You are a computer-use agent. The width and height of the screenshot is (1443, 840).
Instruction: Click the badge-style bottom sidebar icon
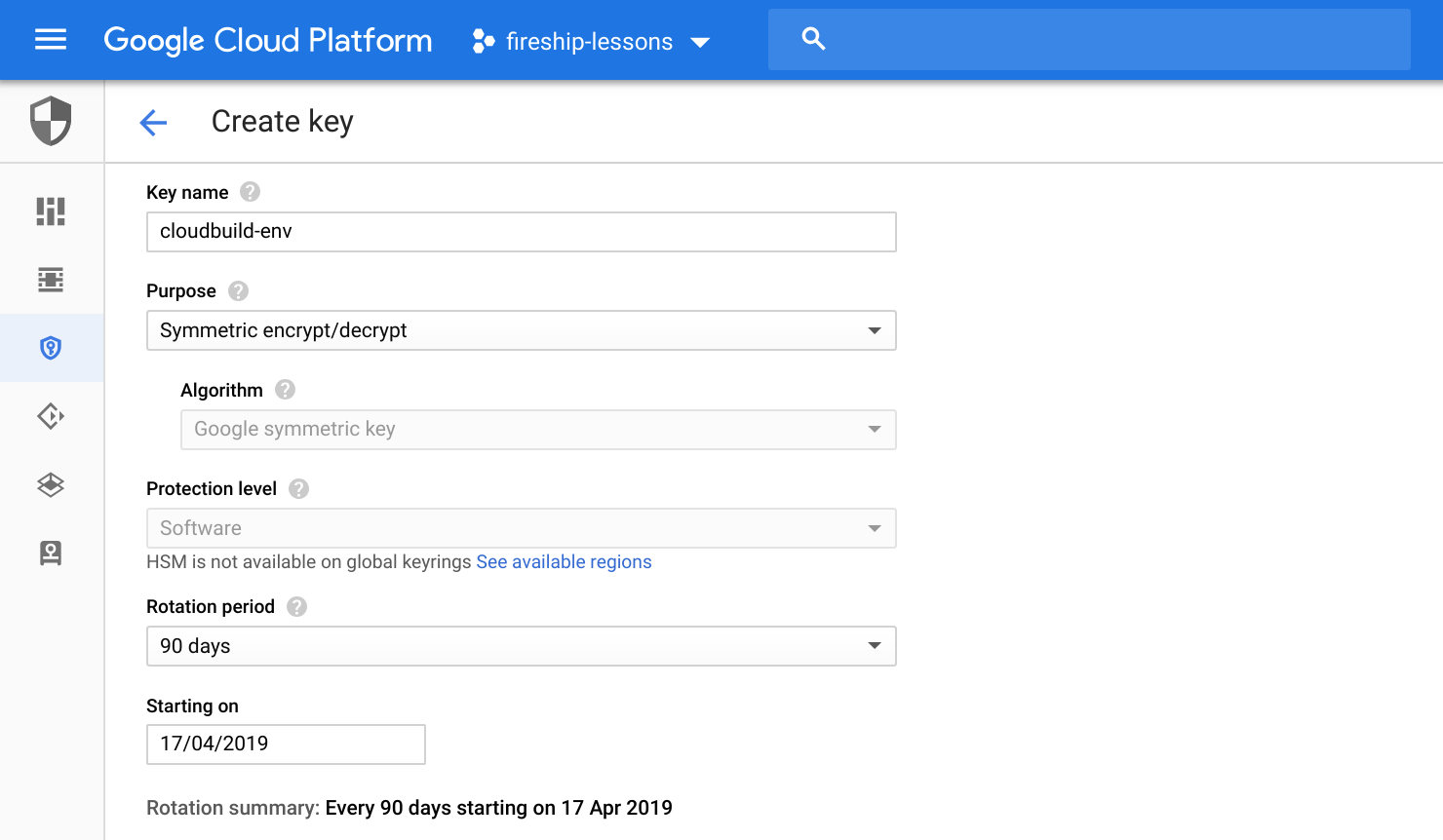pyautogui.click(x=51, y=554)
